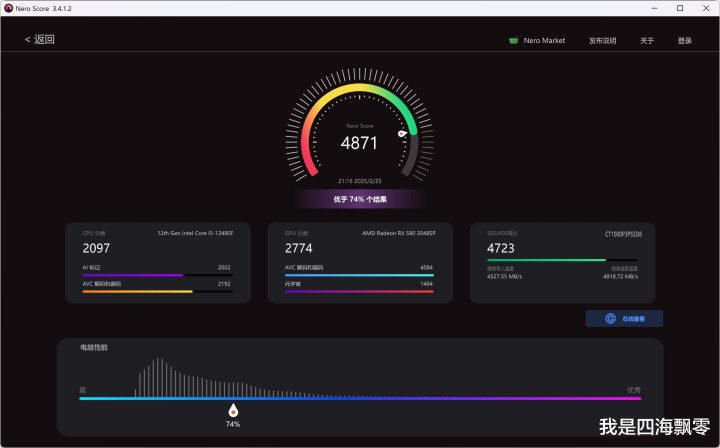Click the SSD green progress bar

coord(562,260)
